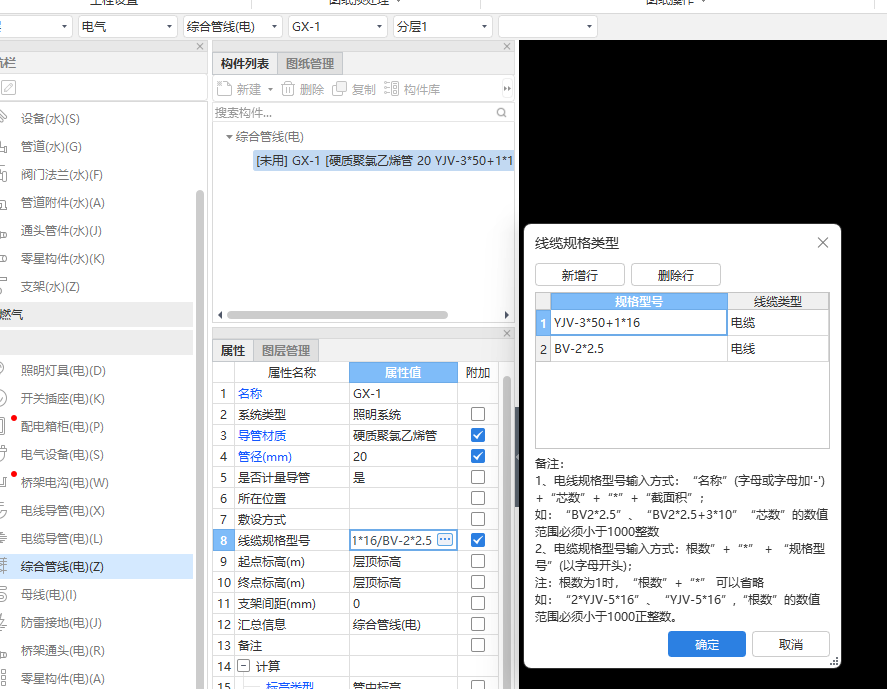The width and height of the screenshot is (887, 689).
Task: Select 电线导管(电)(X) in the sidebar
Action: [62, 511]
